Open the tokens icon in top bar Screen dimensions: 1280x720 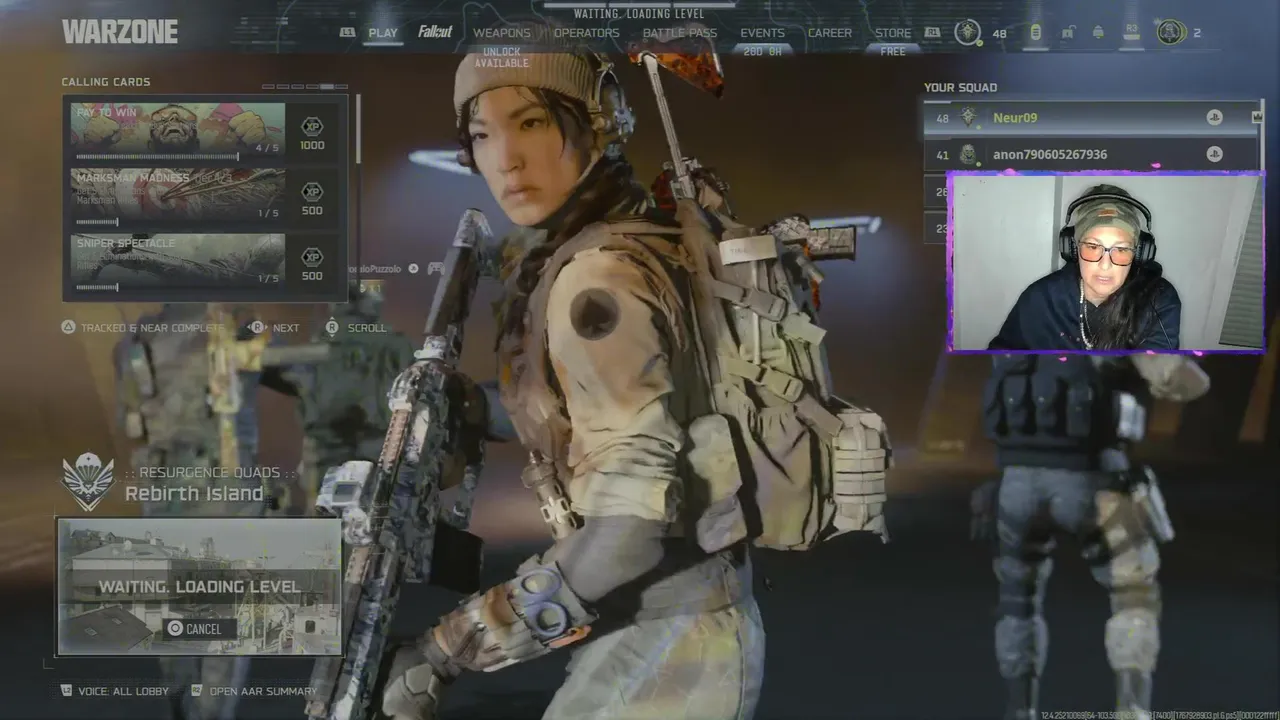pos(1035,33)
